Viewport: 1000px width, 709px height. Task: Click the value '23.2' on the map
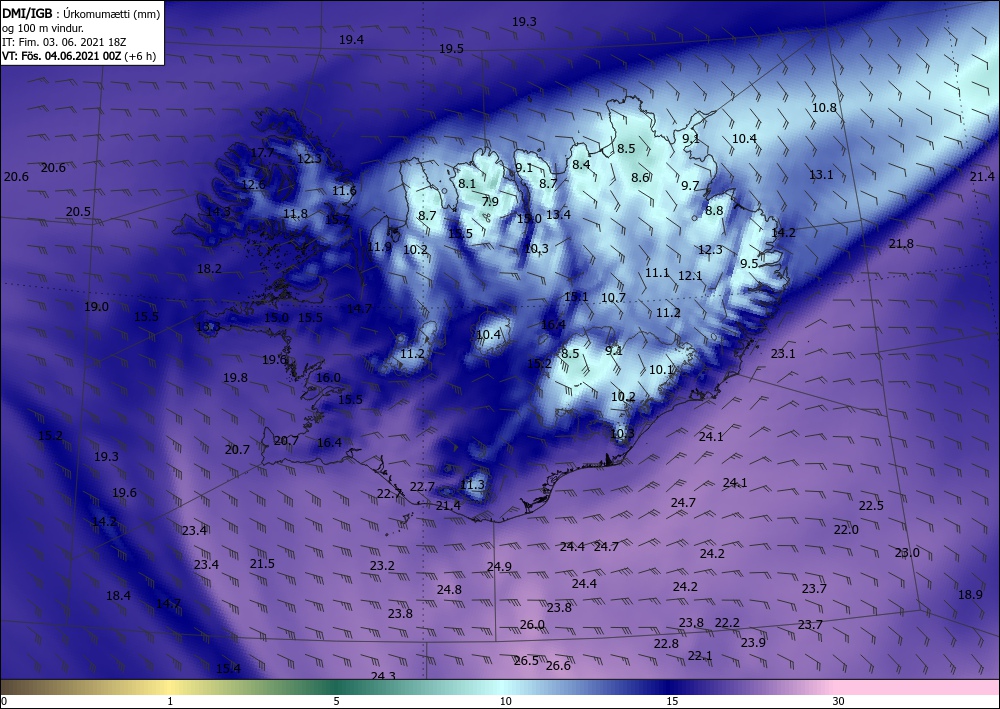[382, 566]
